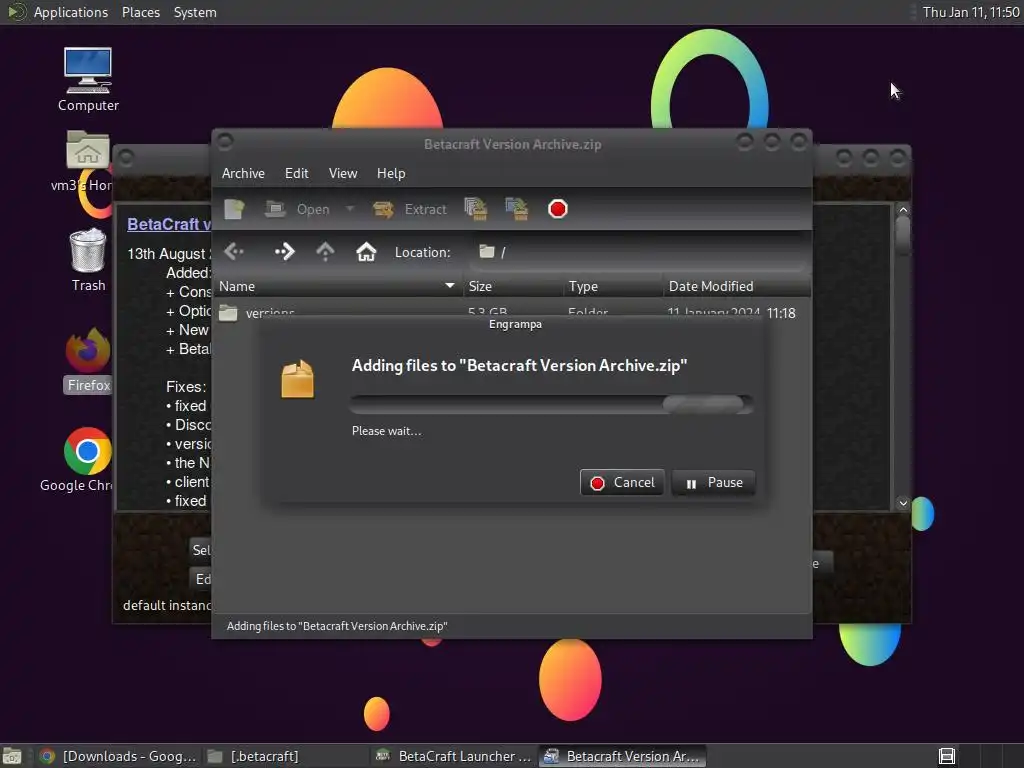The width and height of the screenshot is (1024, 768).
Task: Click the add folder toolbar icon
Action: click(517, 209)
